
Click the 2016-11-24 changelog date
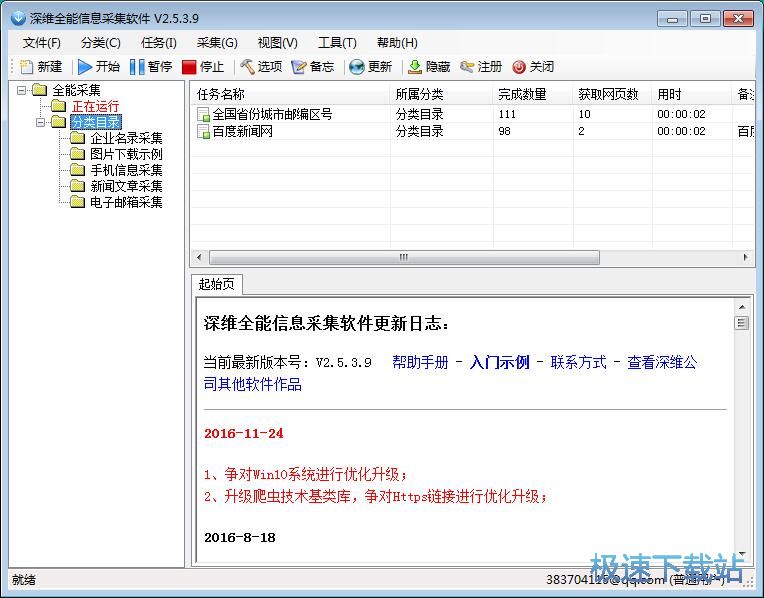(x=244, y=433)
